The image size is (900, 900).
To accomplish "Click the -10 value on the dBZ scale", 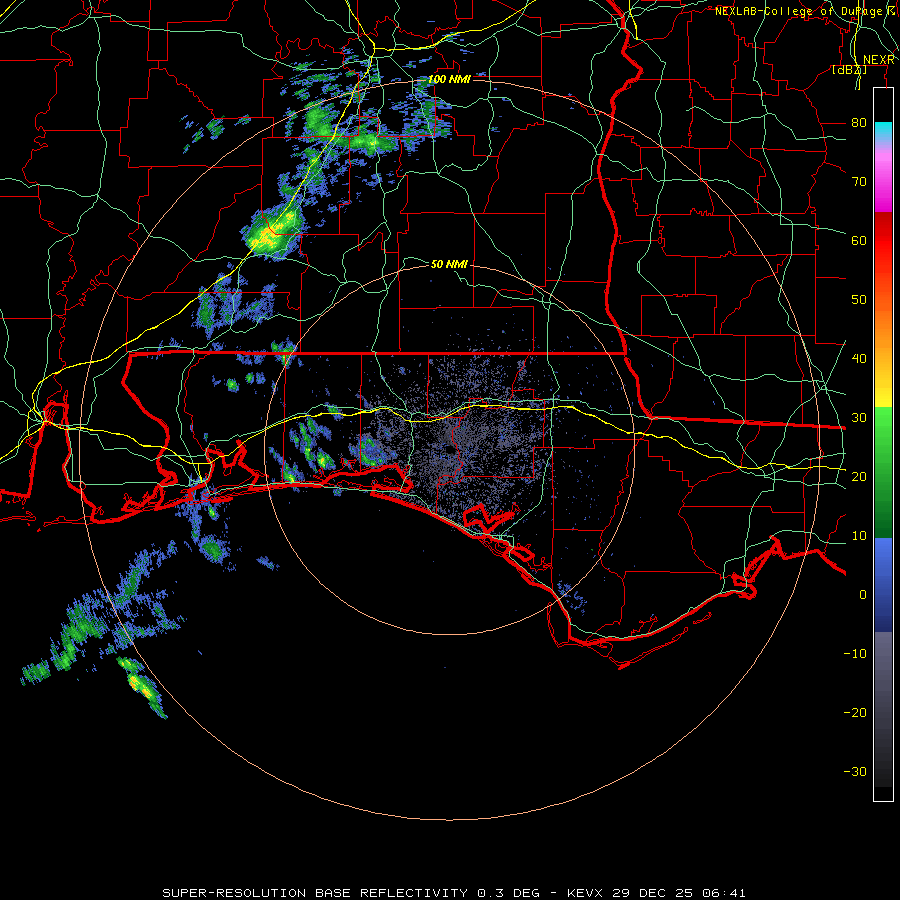I will click(x=855, y=653).
